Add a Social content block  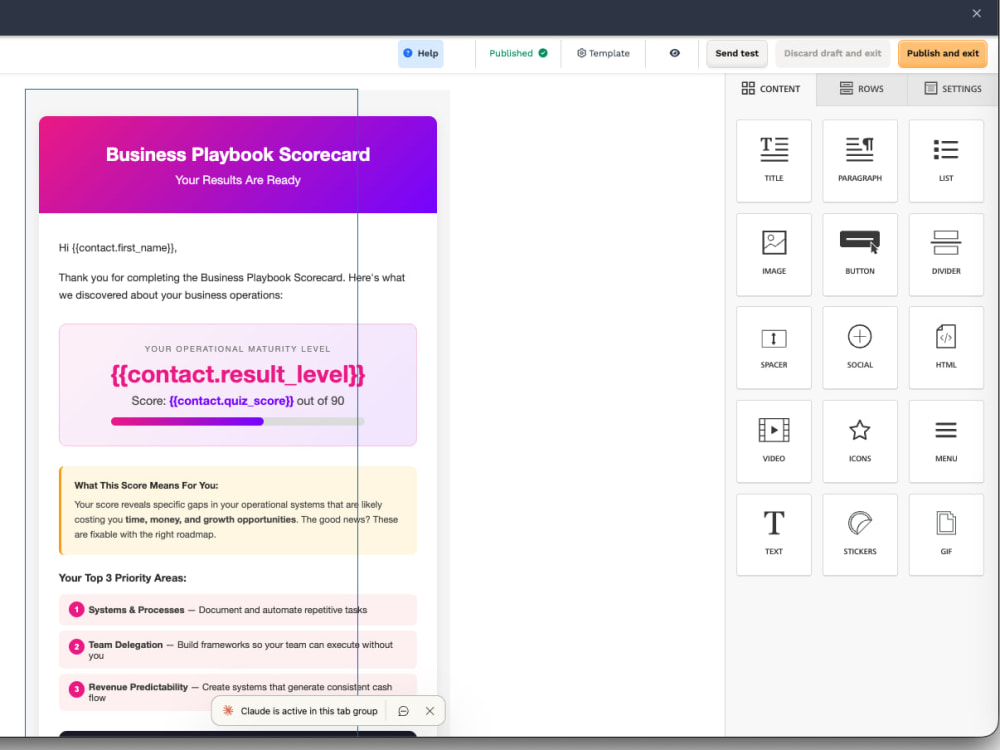[x=860, y=348]
